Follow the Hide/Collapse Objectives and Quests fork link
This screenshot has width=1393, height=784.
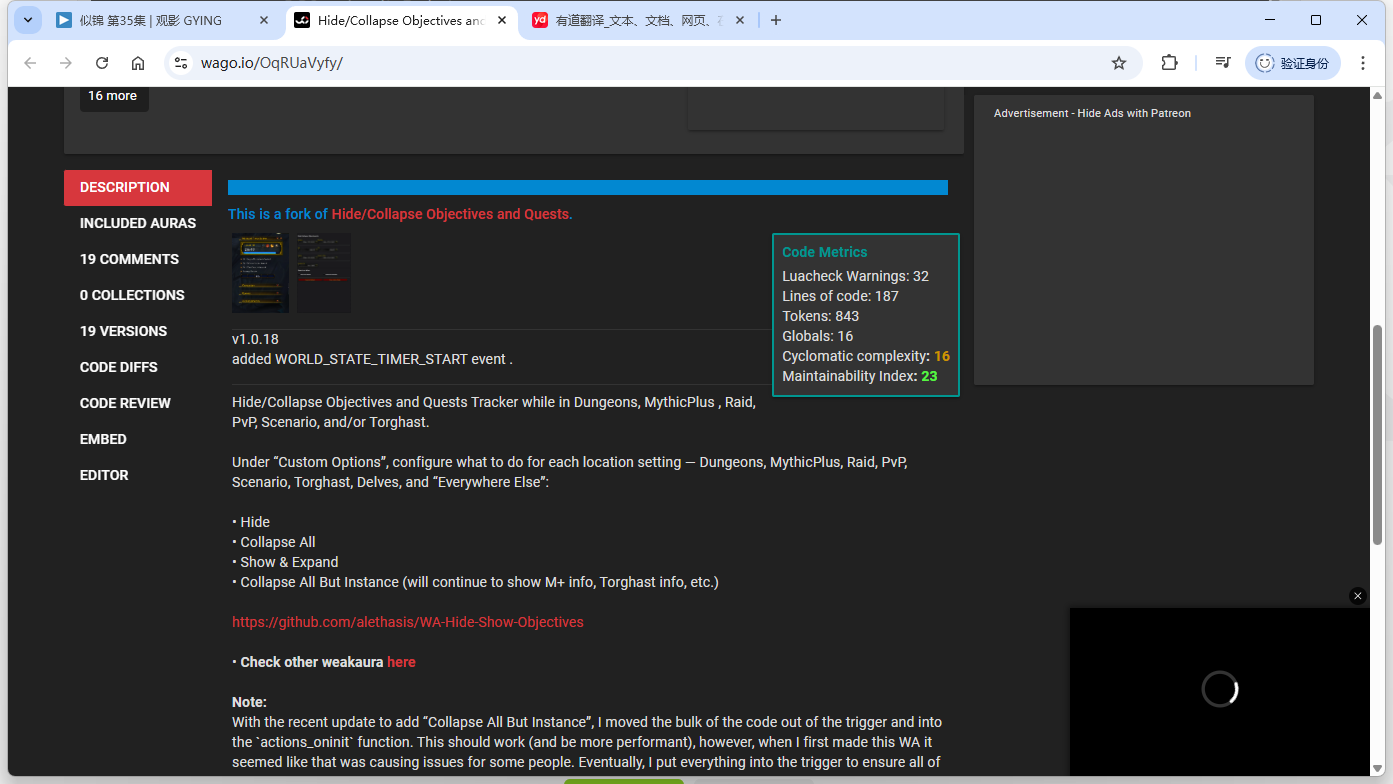[x=452, y=214]
